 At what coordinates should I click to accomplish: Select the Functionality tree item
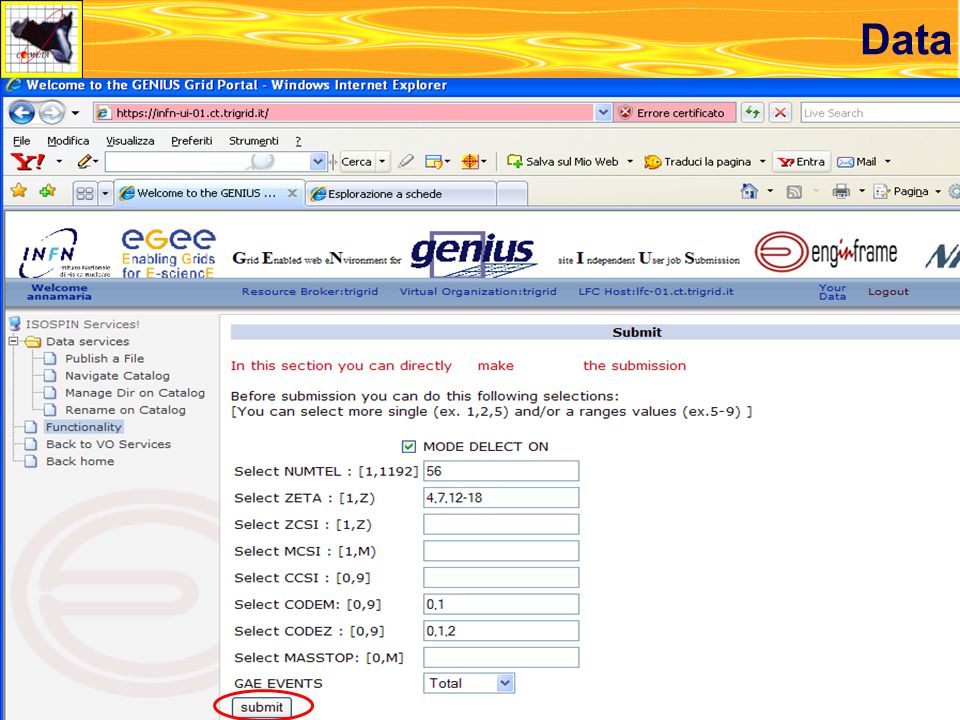tap(84, 427)
